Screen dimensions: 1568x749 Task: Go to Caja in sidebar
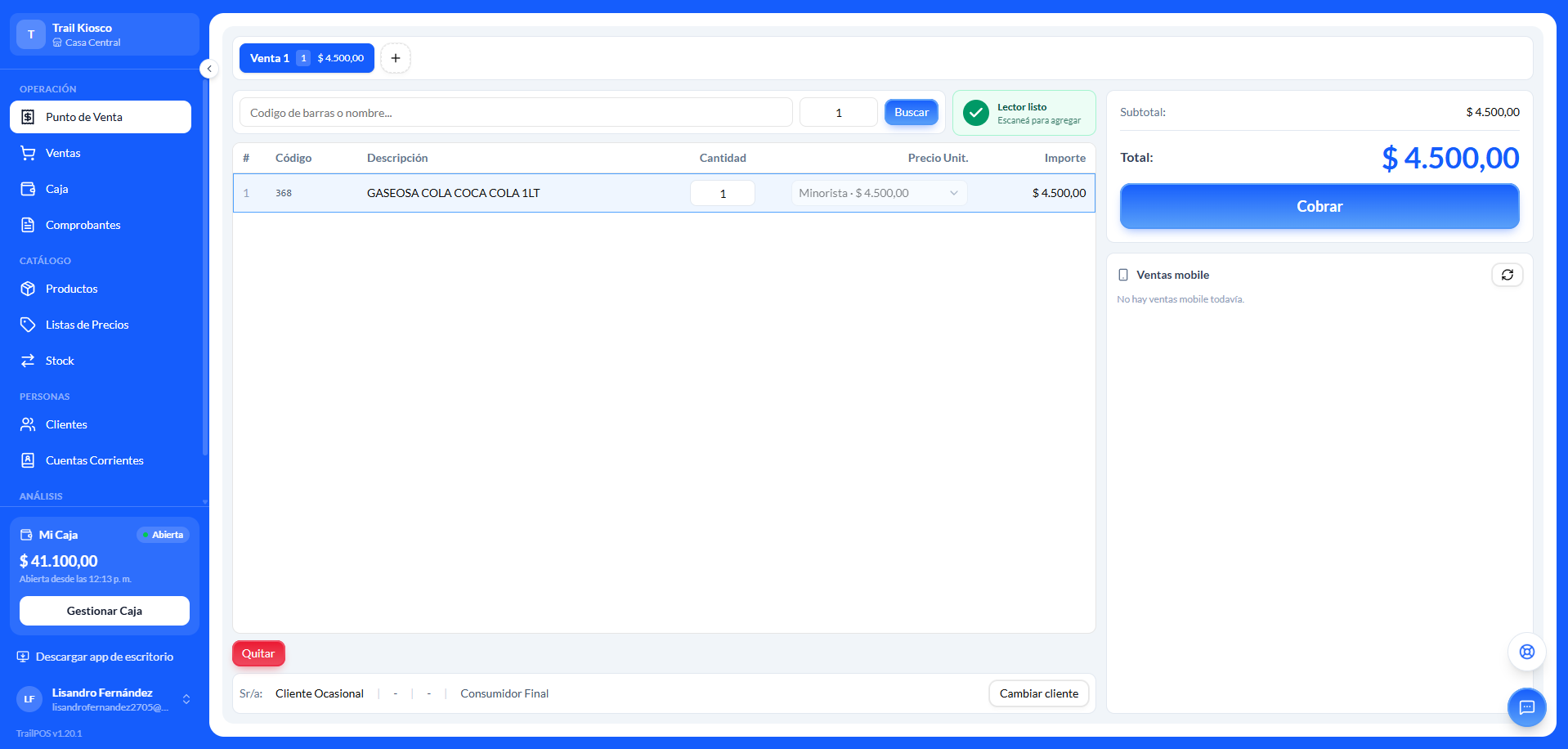tap(101, 189)
